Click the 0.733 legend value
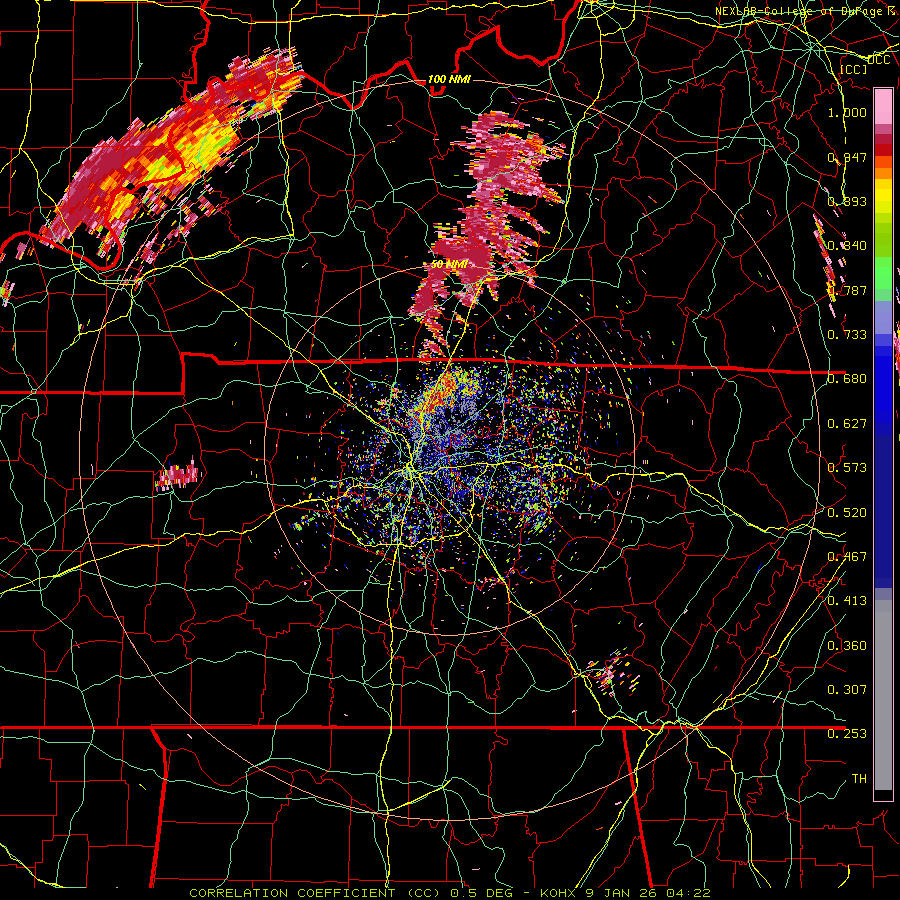Image resolution: width=900 pixels, height=900 pixels. (x=847, y=335)
